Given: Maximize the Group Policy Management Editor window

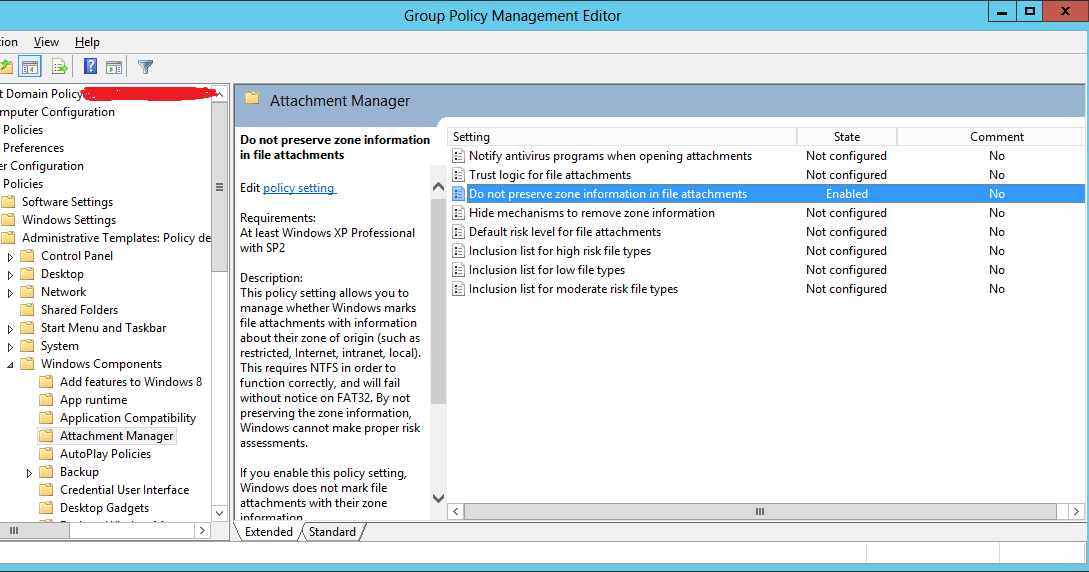Looking at the screenshot, I should pyautogui.click(x=1029, y=11).
